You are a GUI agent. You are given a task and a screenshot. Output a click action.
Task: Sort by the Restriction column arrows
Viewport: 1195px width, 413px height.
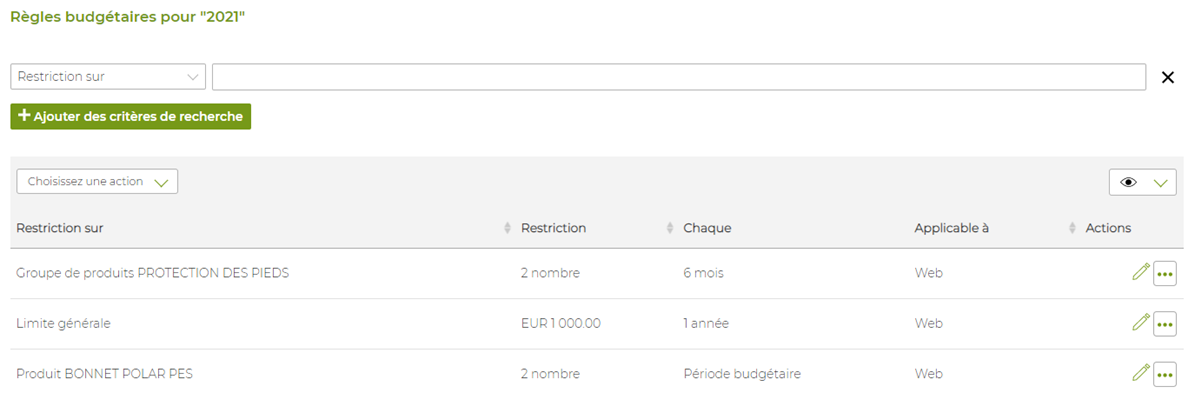pos(671,228)
